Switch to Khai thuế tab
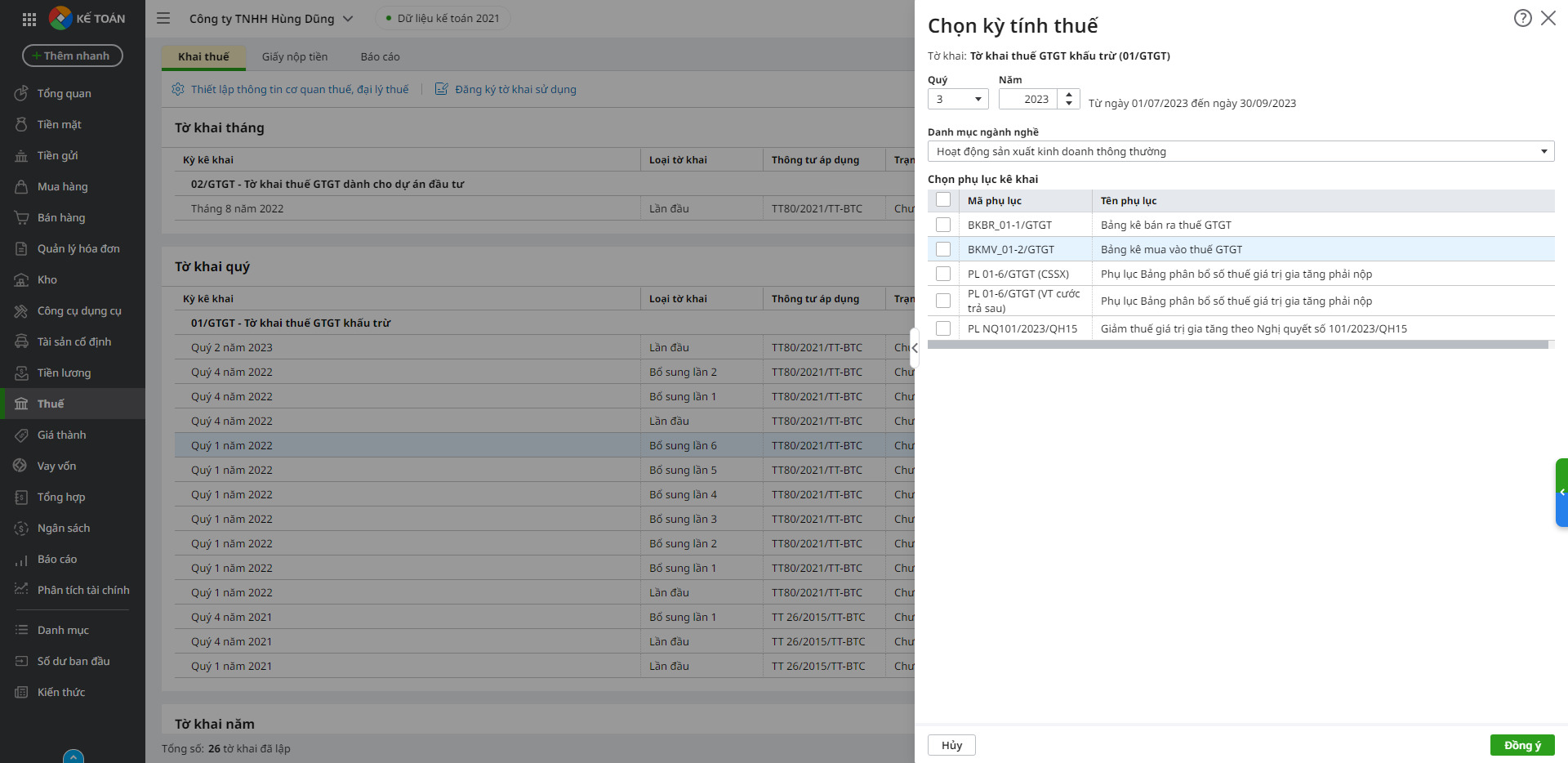1568x763 pixels. 203,56
